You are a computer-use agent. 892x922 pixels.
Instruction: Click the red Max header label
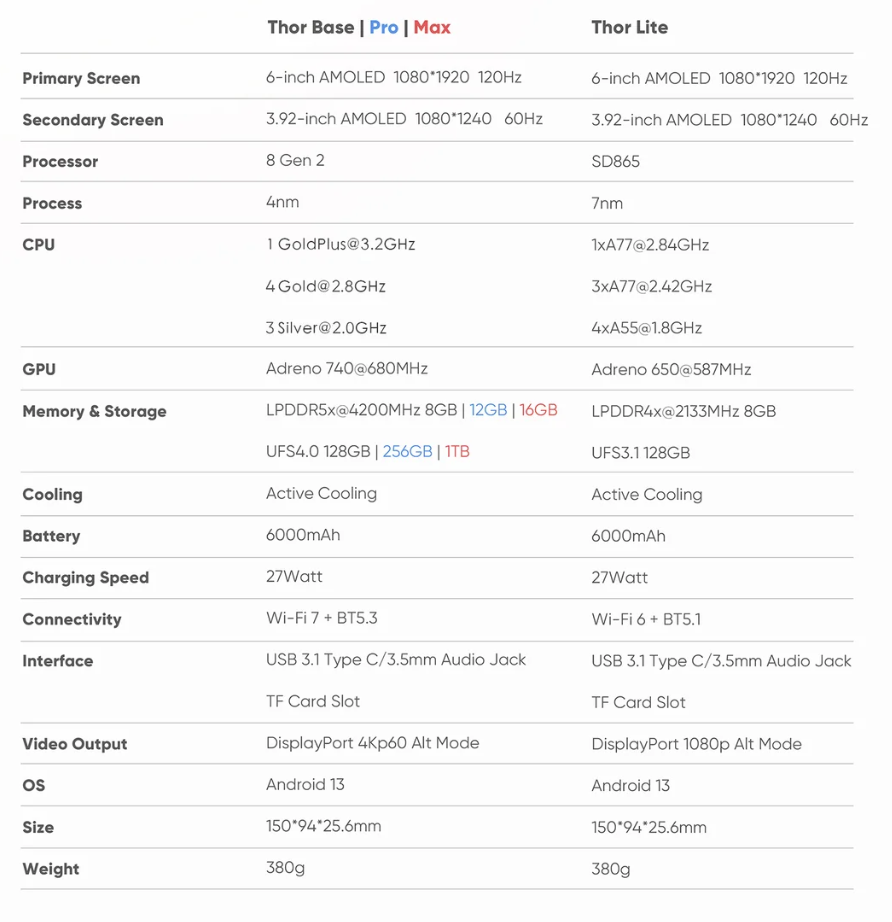point(432,28)
